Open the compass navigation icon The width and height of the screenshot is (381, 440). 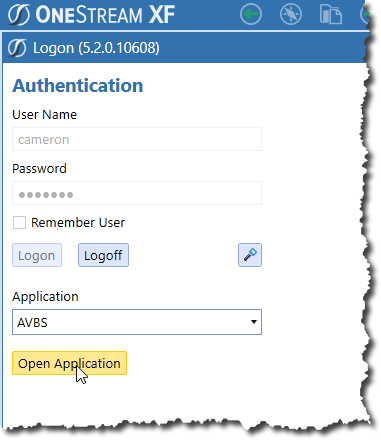pyautogui.click(x=291, y=14)
